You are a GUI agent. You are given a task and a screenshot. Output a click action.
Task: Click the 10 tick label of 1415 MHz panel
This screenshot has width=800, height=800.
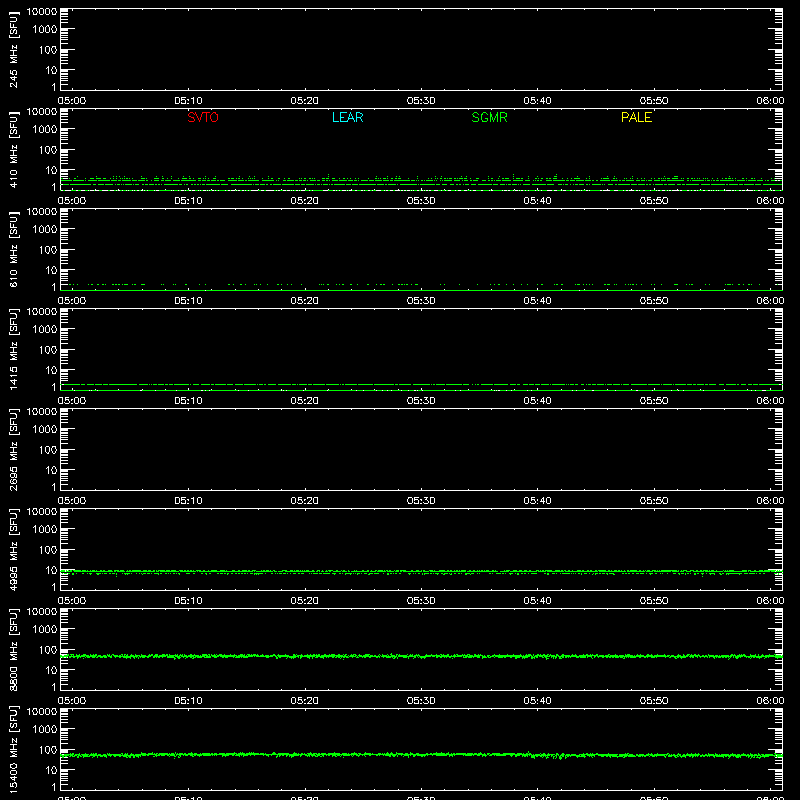(x=51, y=370)
